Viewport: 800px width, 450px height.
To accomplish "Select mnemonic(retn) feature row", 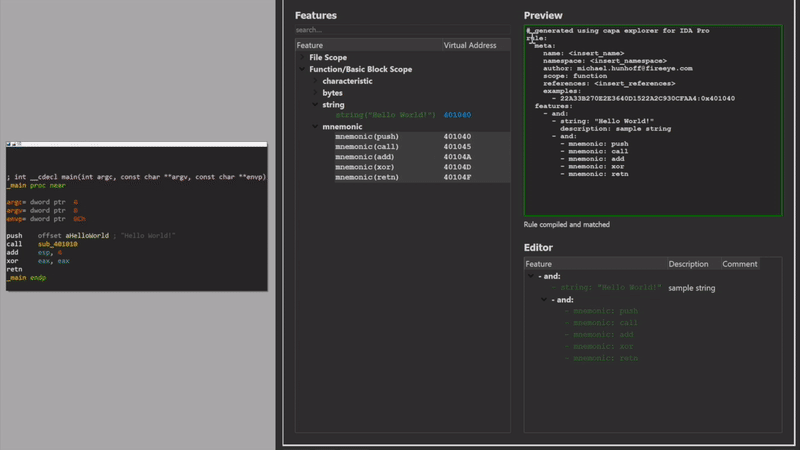I will click(367, 178).
